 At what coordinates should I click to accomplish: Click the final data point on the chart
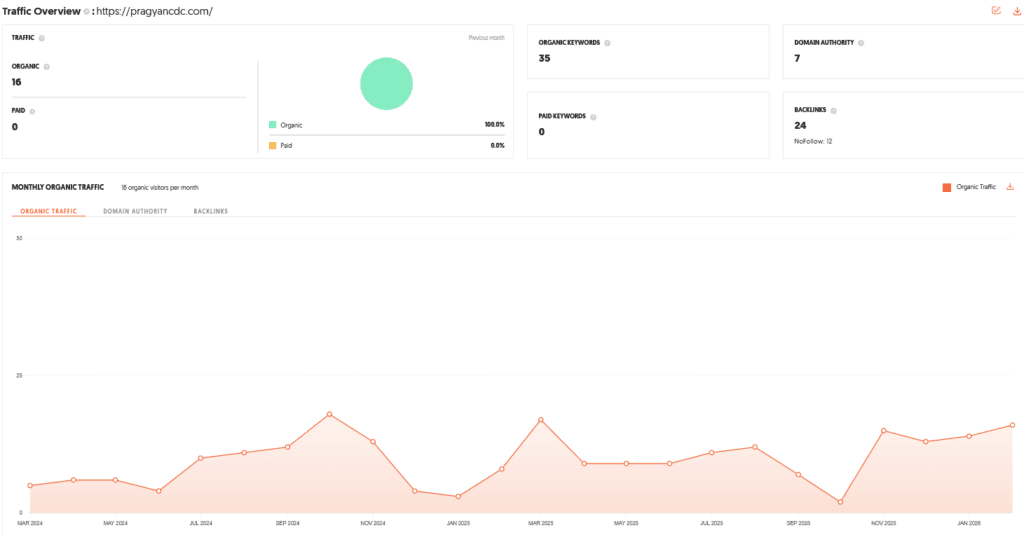click(1012, 425)
